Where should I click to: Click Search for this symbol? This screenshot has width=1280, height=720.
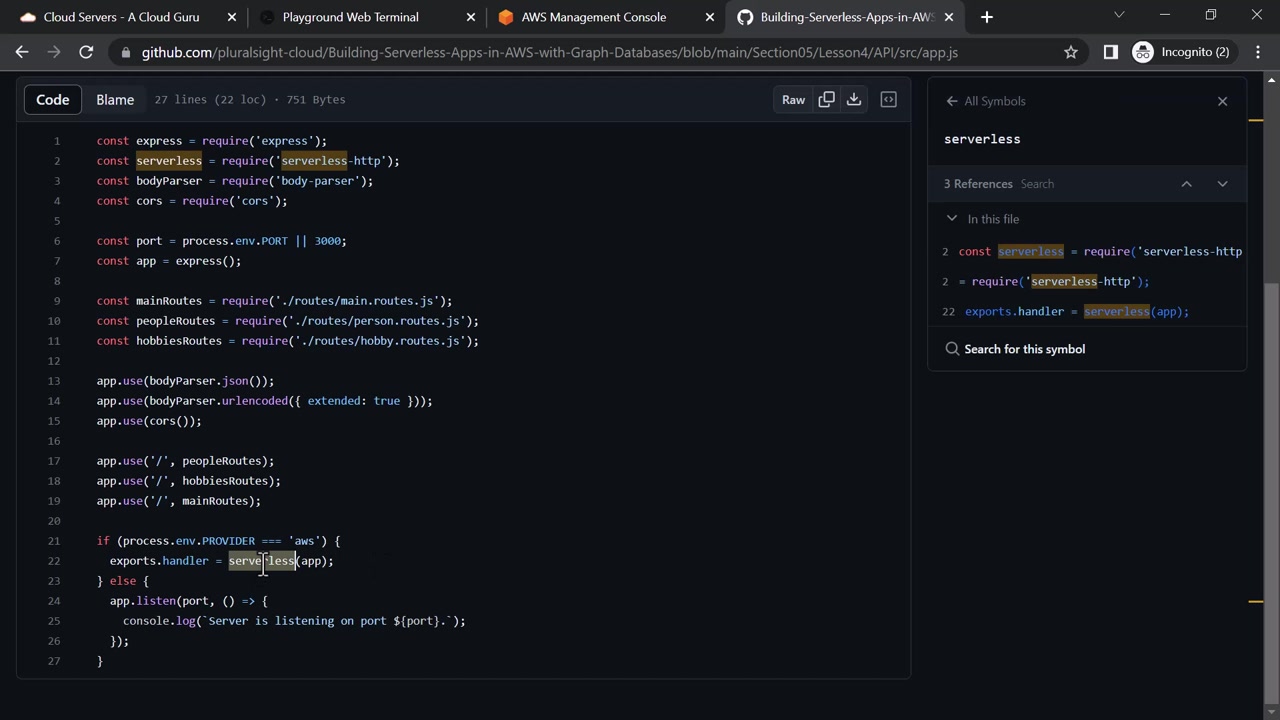[x=1024, y=349]
